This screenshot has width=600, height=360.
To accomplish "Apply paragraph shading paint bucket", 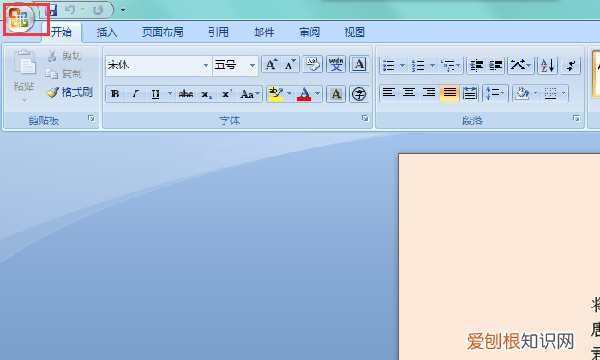I will pyautogui.click(x=522, y=93).
